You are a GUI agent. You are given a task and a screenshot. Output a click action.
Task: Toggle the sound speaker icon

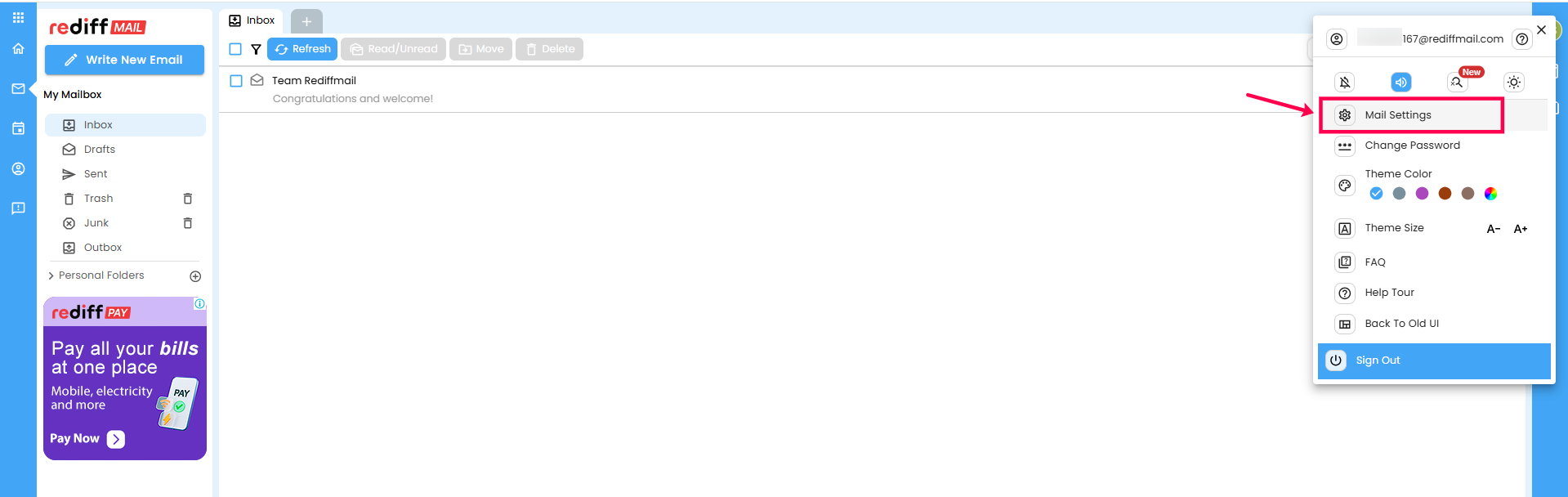1400,82
